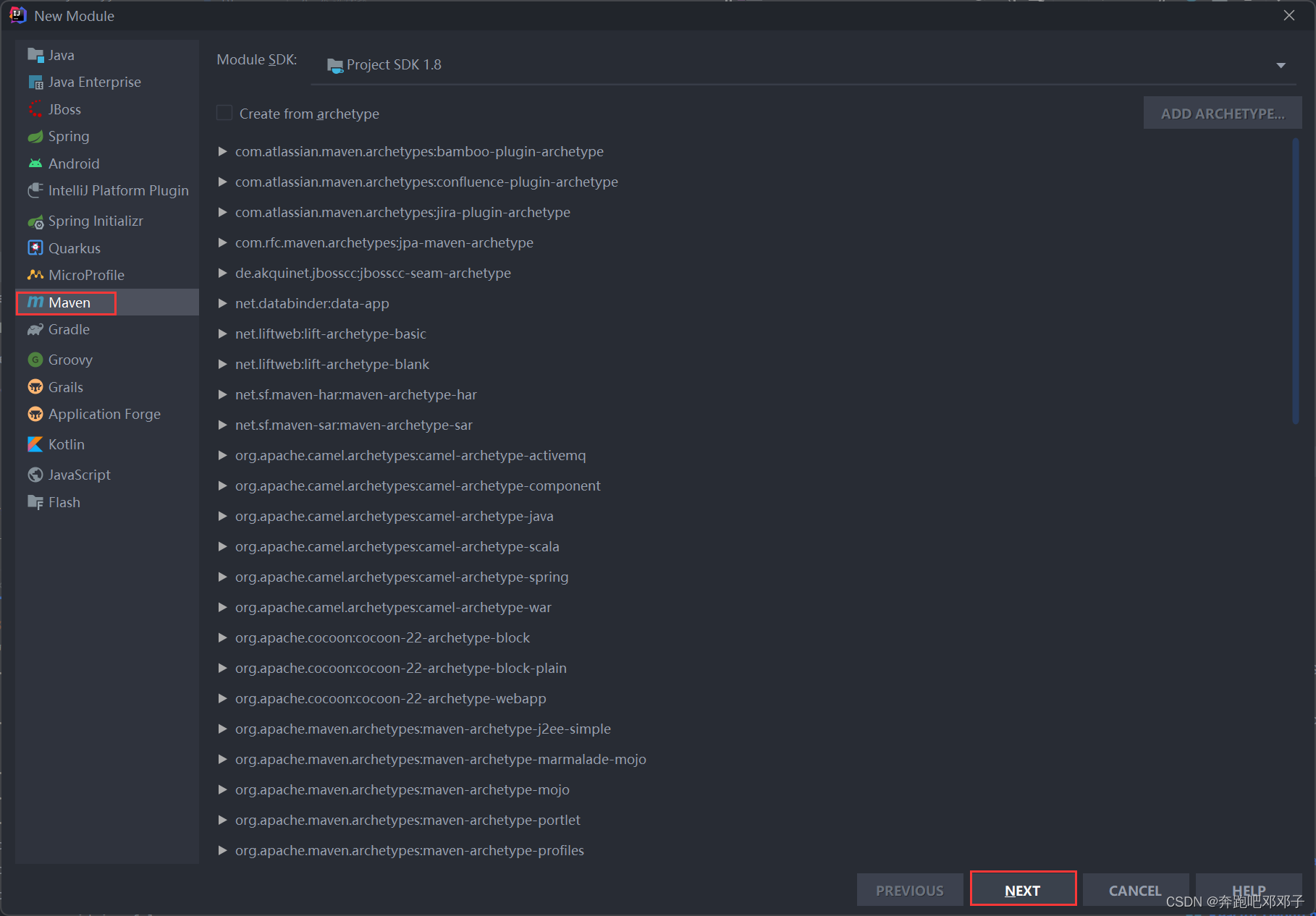Viewport: 1316px width, 916px height.
Task: Select camel-archetype-java entry
Action: coord(394,516)
